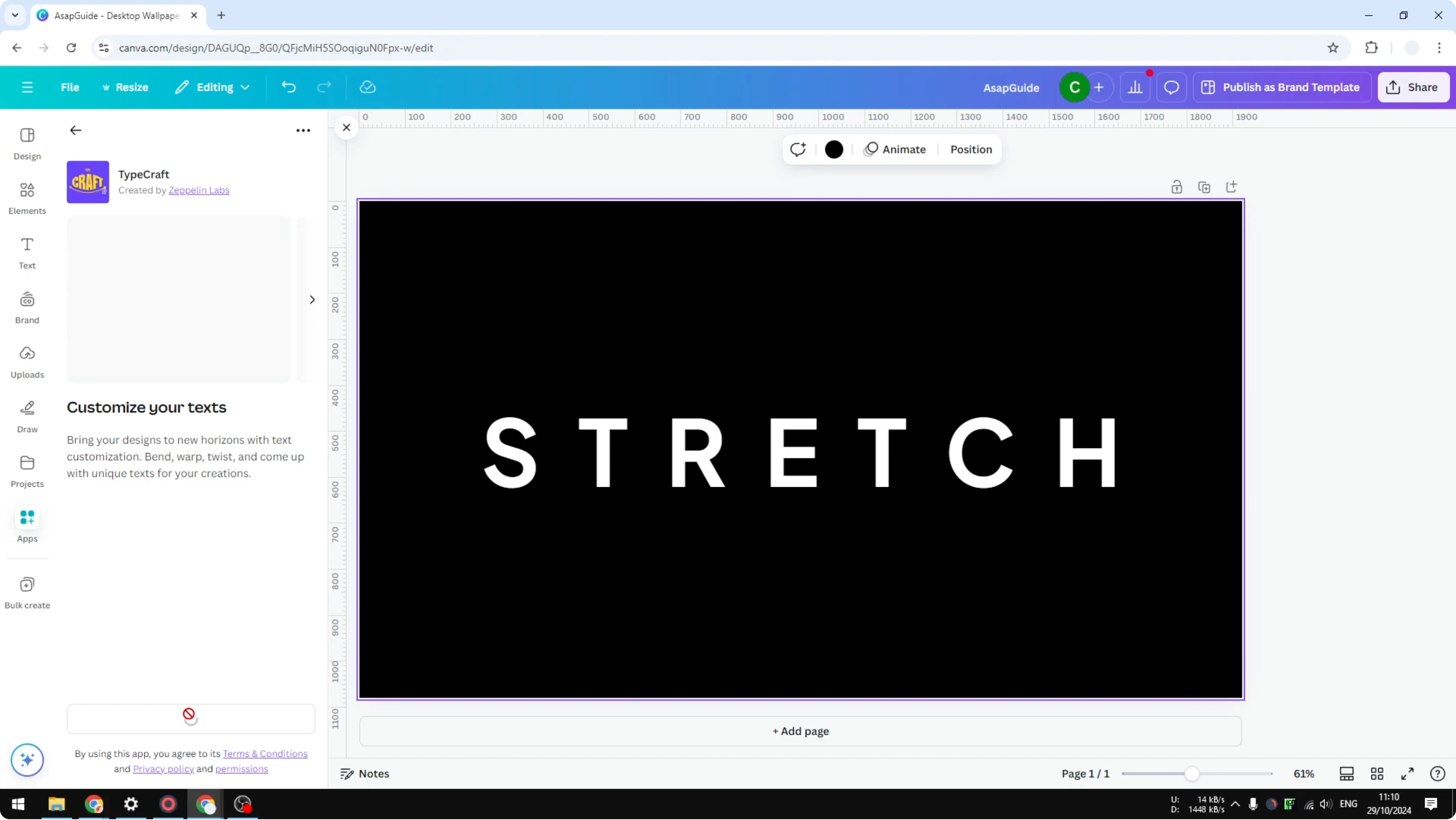Toggle grid view of pages
Screen dimensions: 1456x820
tap(1377, 773)
